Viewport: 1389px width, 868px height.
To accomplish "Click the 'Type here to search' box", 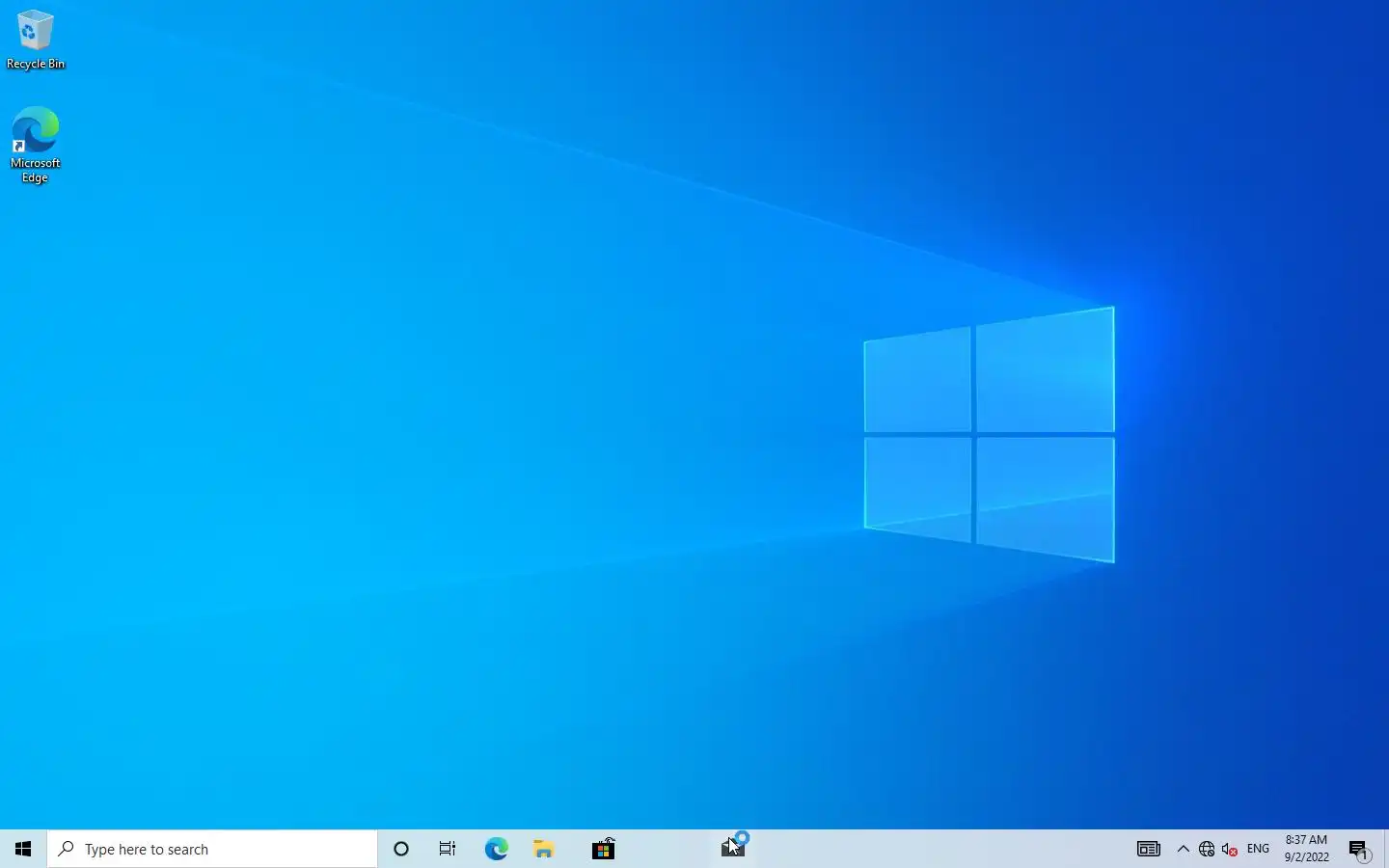I will tap(212, 849).
